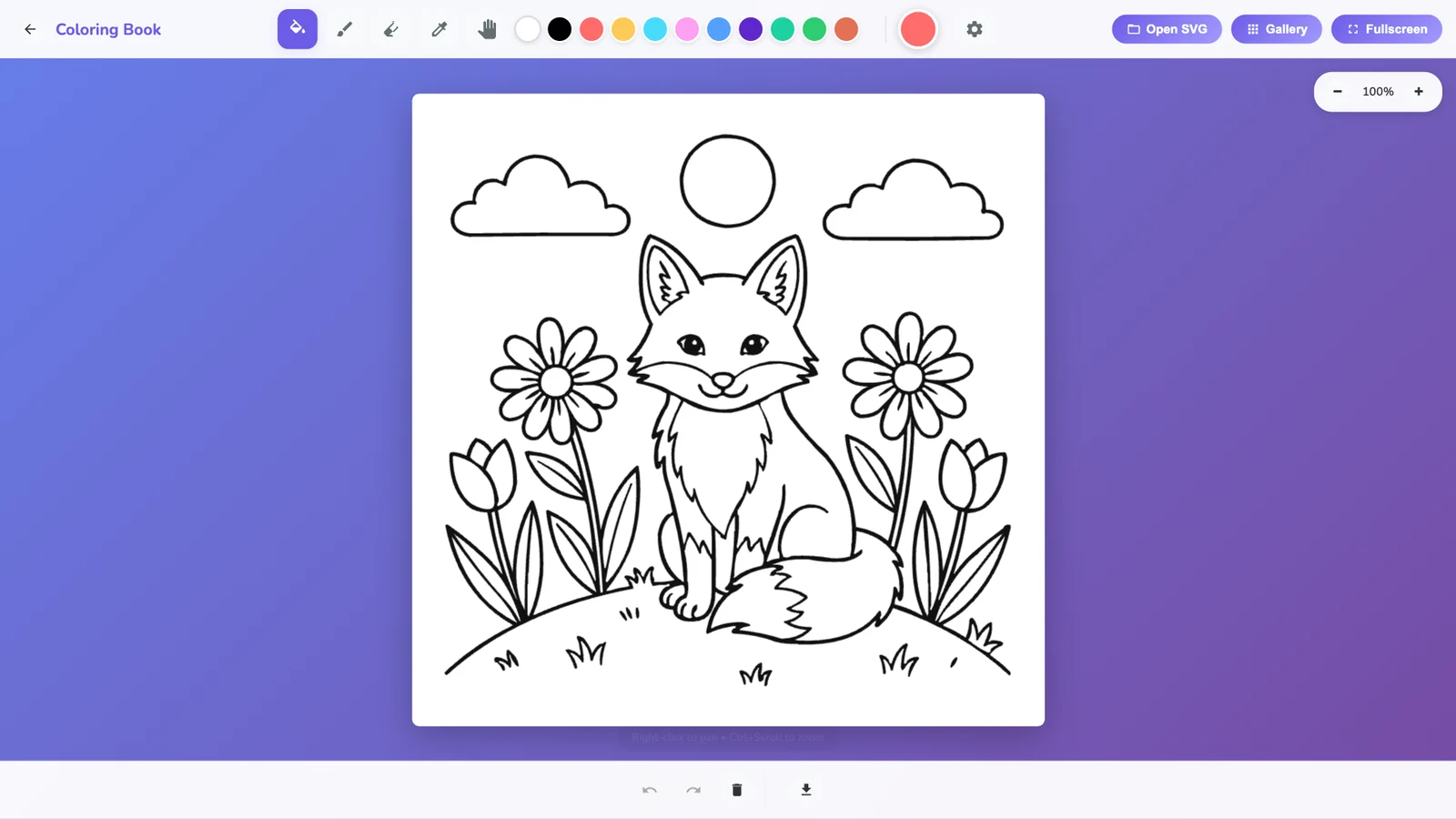This screenshot has width=1456, height=819.
Task: Pick the teal color swatch
Action: click(783, 29)
